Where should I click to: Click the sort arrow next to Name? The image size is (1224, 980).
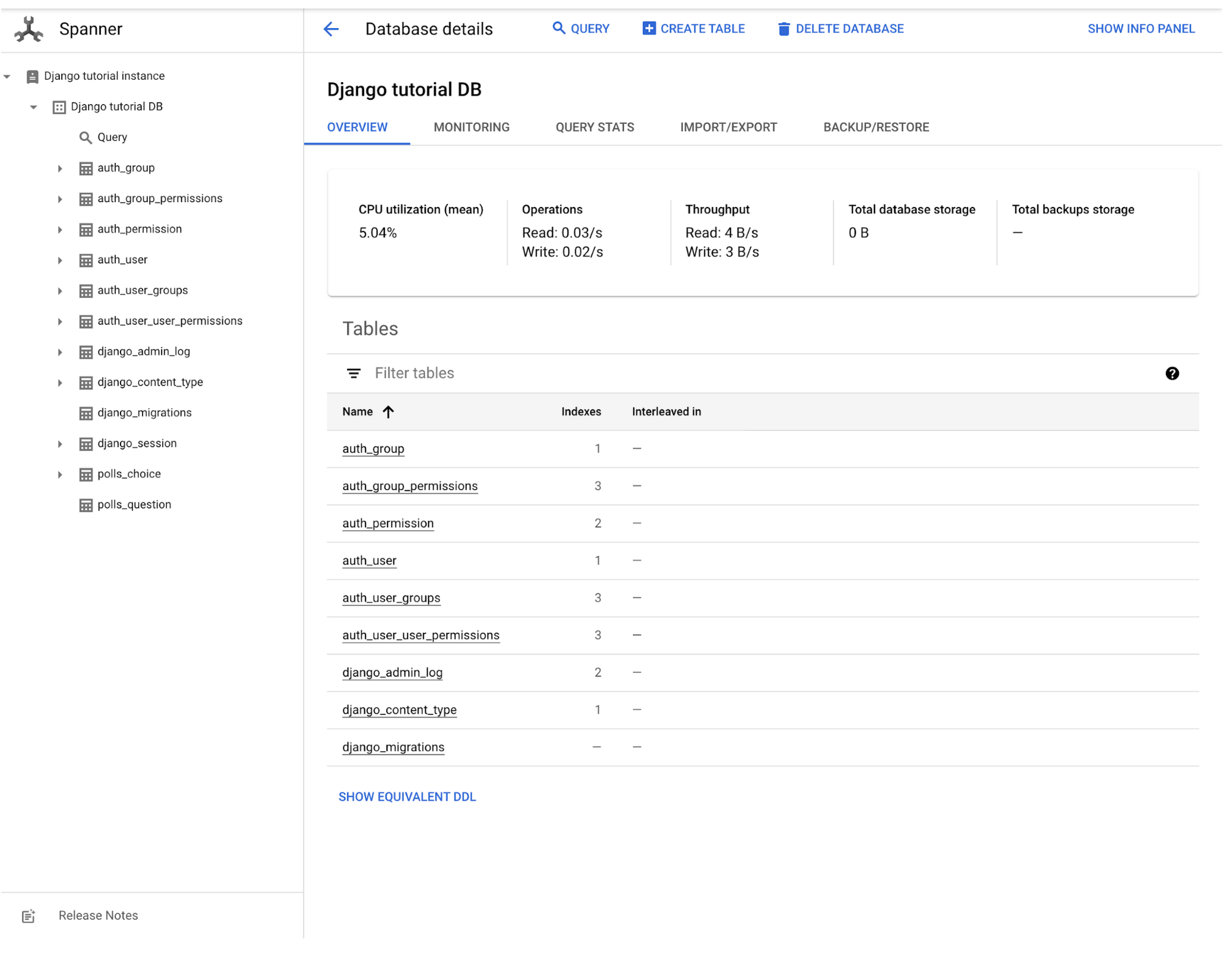389,412
